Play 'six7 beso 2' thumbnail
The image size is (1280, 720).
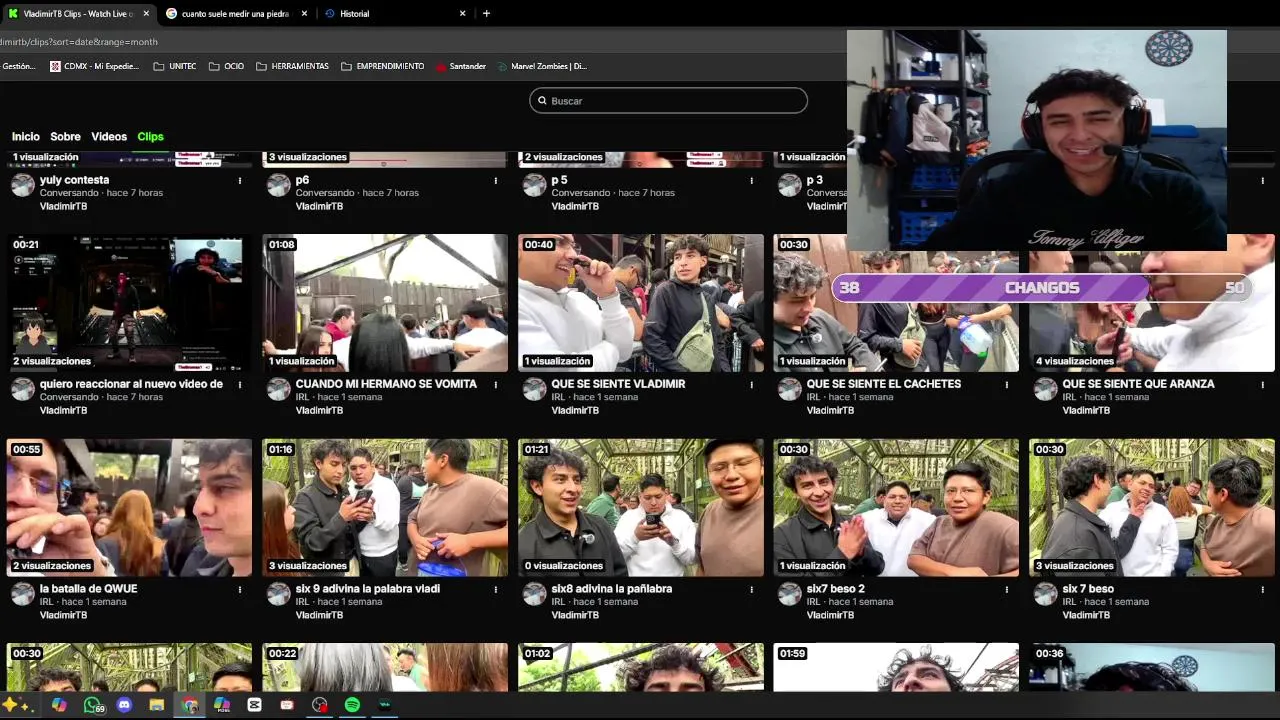[896, 508]
